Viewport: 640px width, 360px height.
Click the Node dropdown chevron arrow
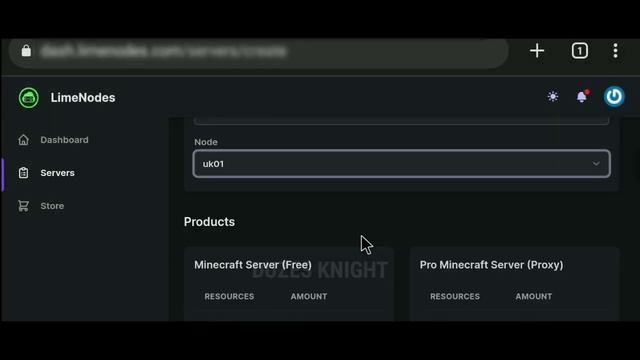point(596,164)
